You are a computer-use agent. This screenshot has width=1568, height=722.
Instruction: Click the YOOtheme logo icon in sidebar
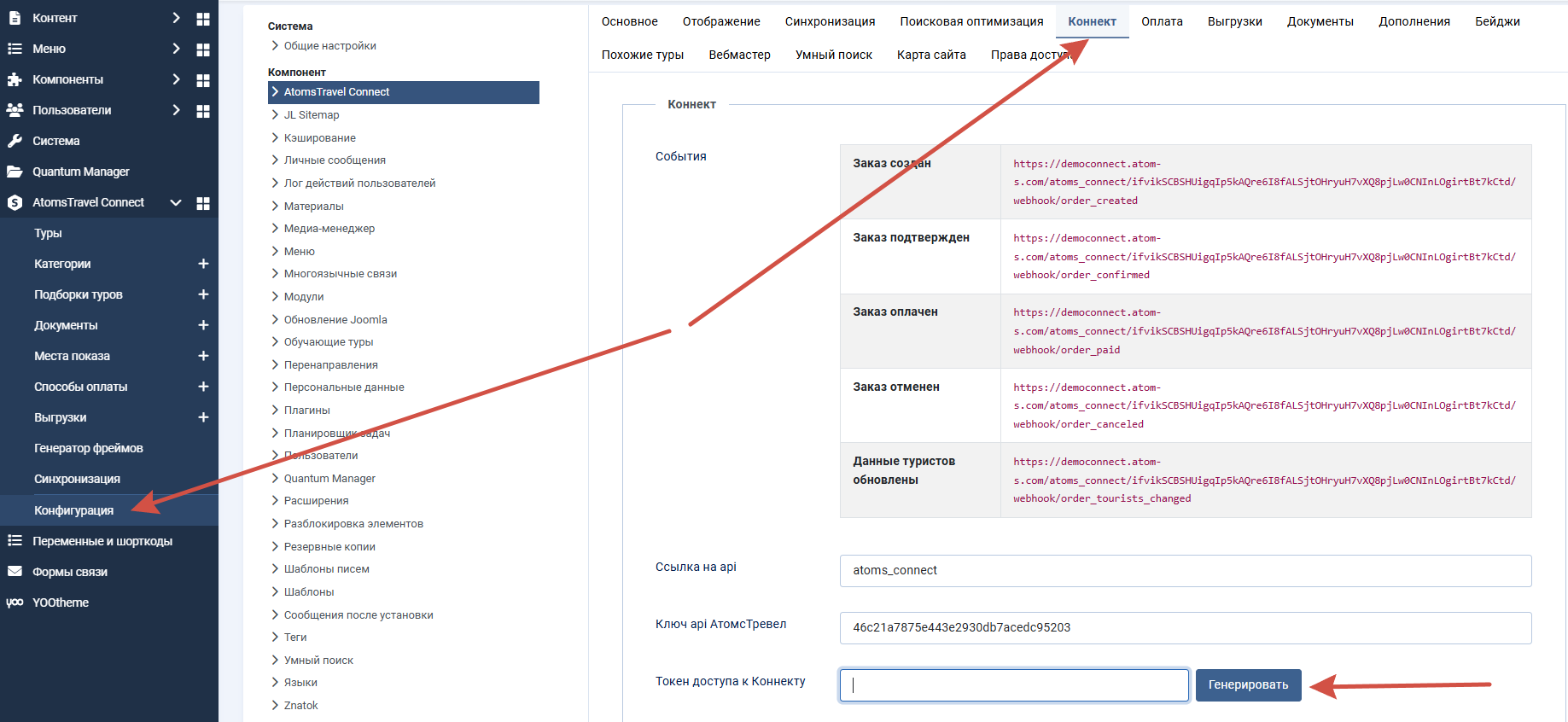(x=15, y=603)
